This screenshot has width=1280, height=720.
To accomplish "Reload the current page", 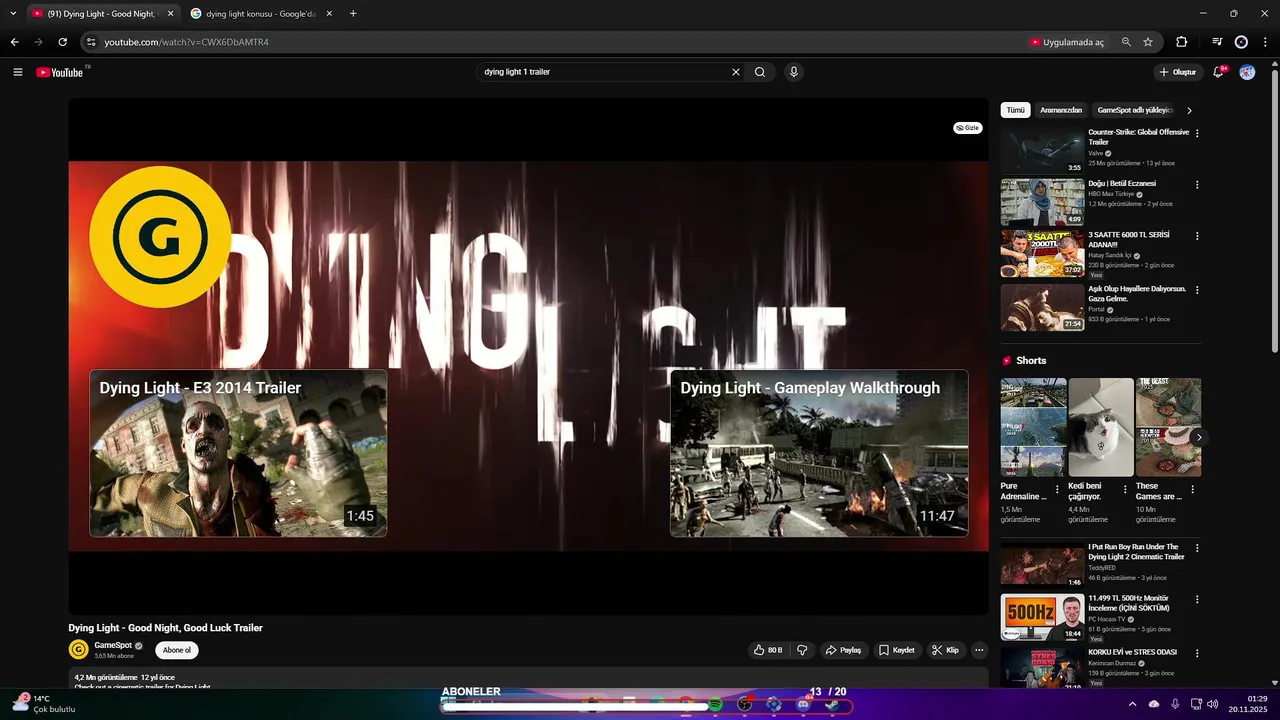I will pyautogui.click(x=62, y=42).
